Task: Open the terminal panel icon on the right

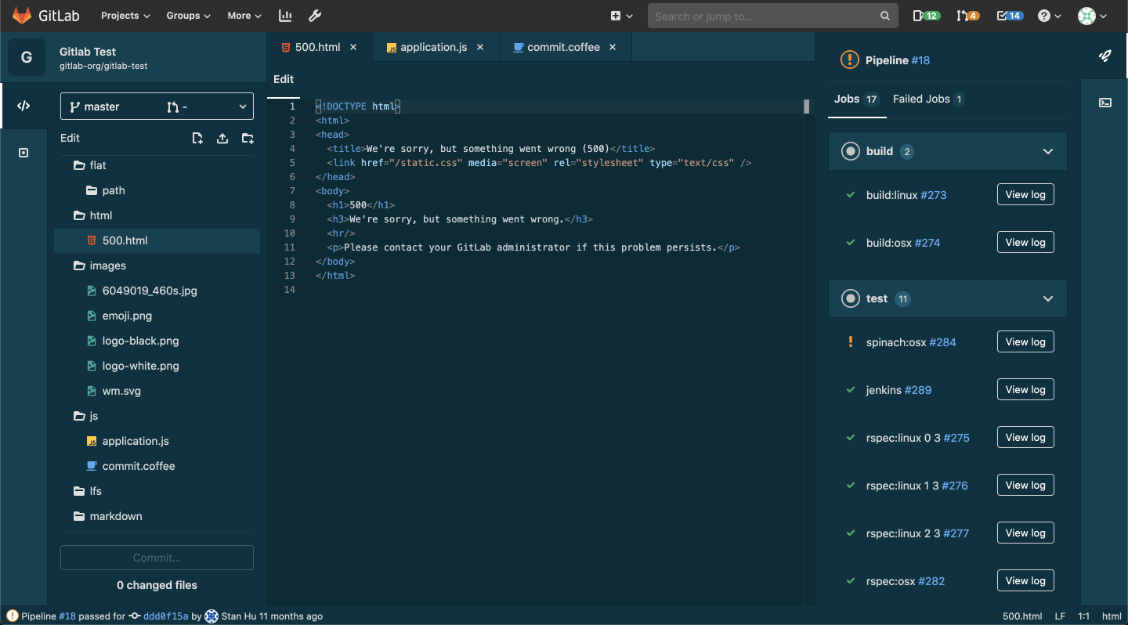Action: (x=1106, y=100)
